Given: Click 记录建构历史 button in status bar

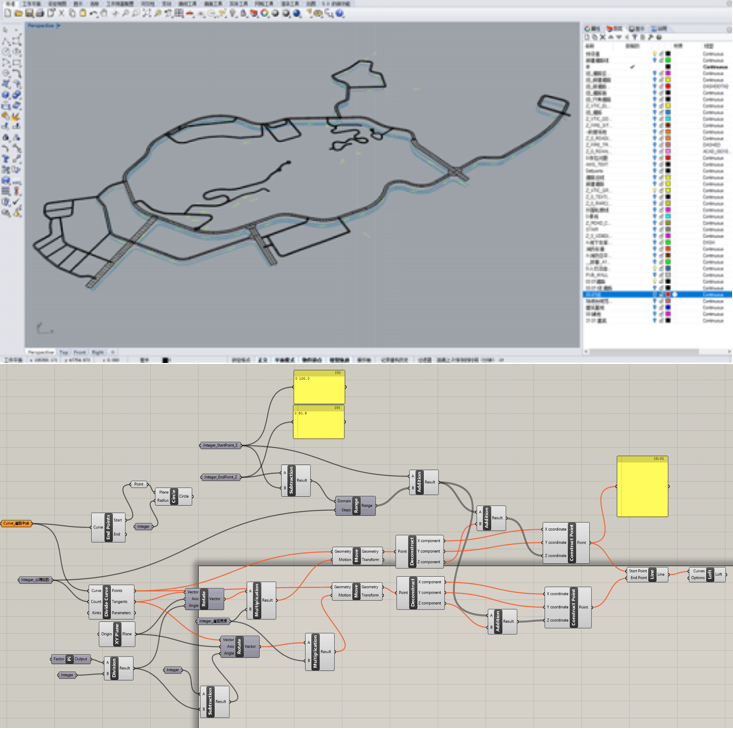Looking at the screenshot, I should pyautogui.click(x=395, y=360).
